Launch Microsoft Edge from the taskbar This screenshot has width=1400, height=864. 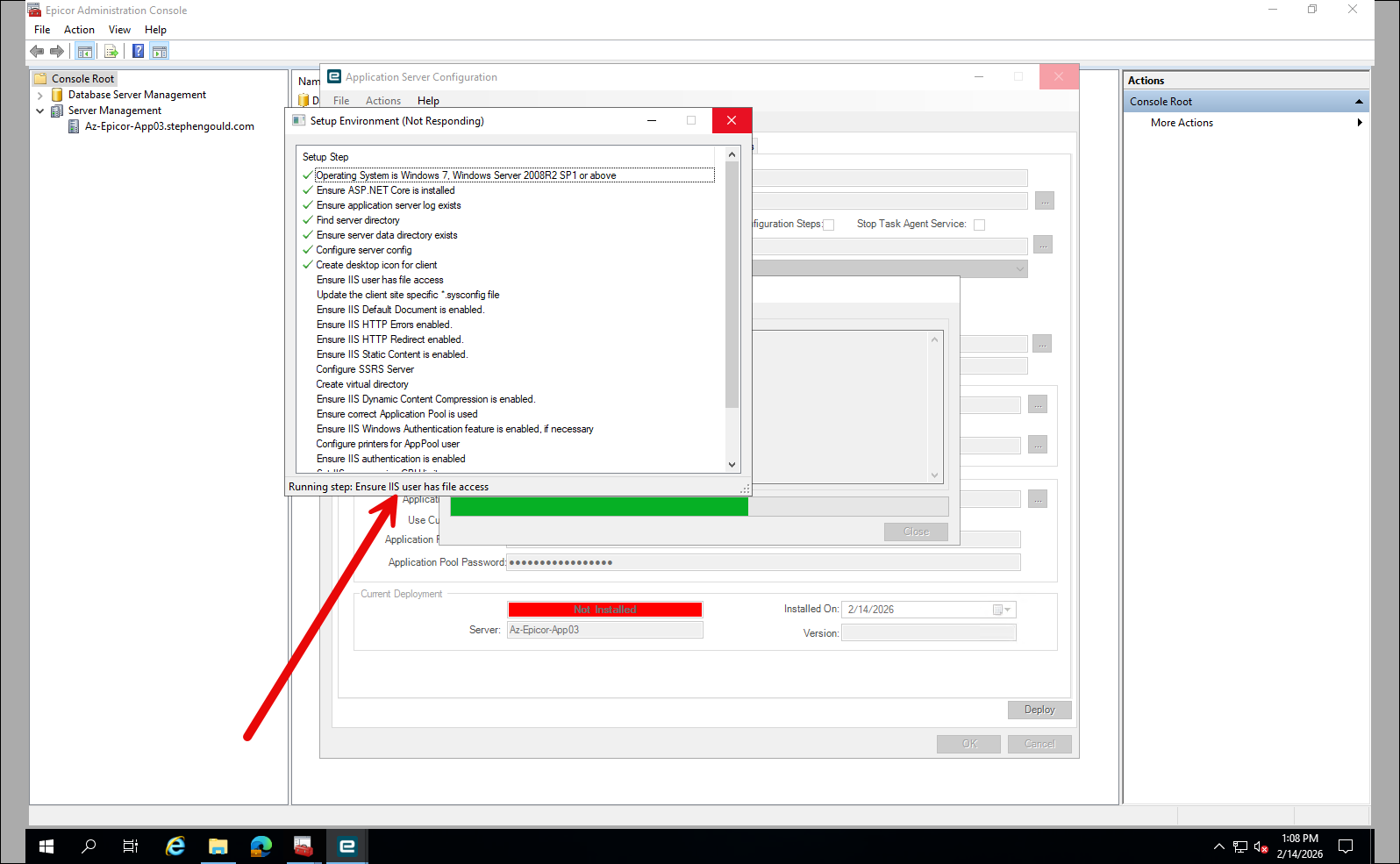coord(261,846)
